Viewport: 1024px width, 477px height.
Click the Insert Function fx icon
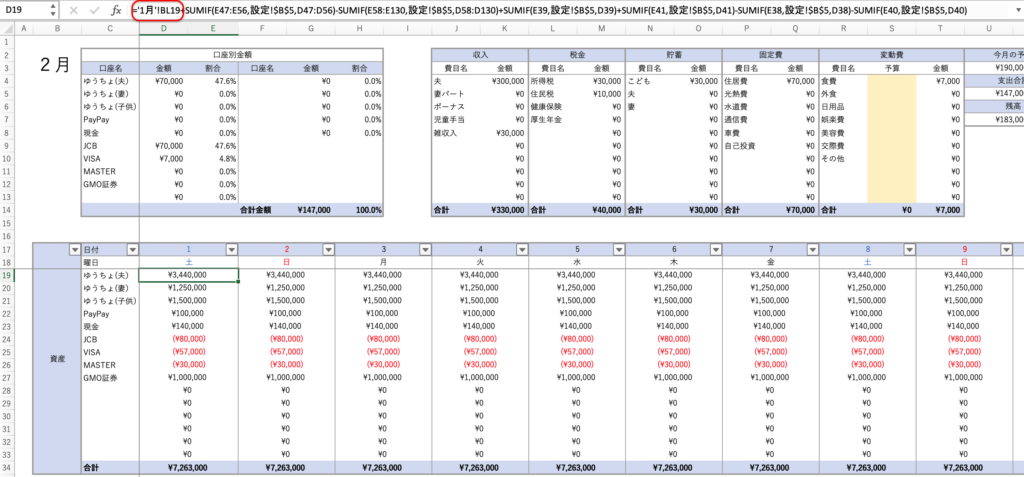tap(116, 10)
